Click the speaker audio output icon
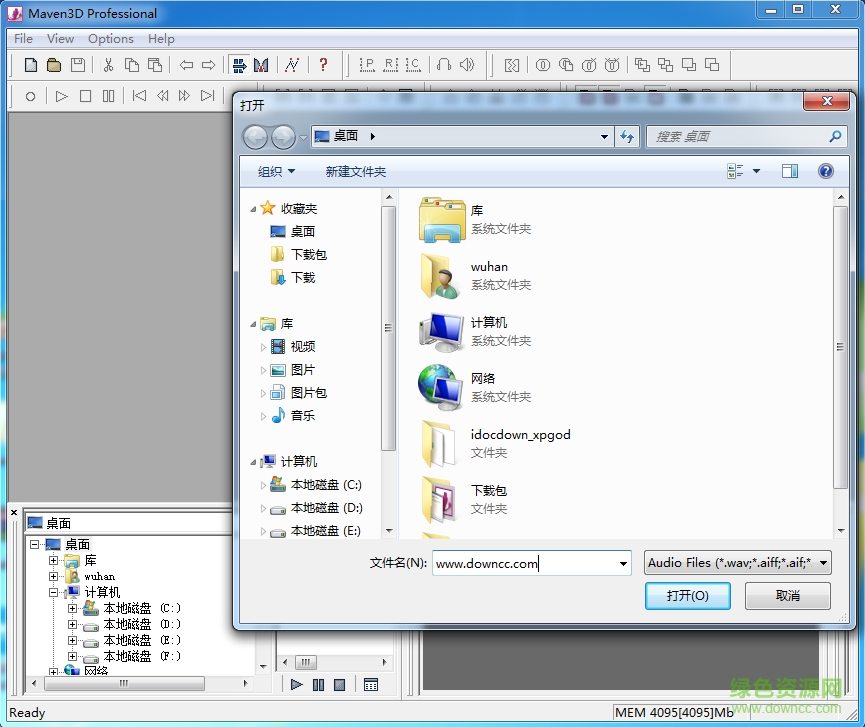This screenshot has height=727, width=865. (x=466, y=64)
